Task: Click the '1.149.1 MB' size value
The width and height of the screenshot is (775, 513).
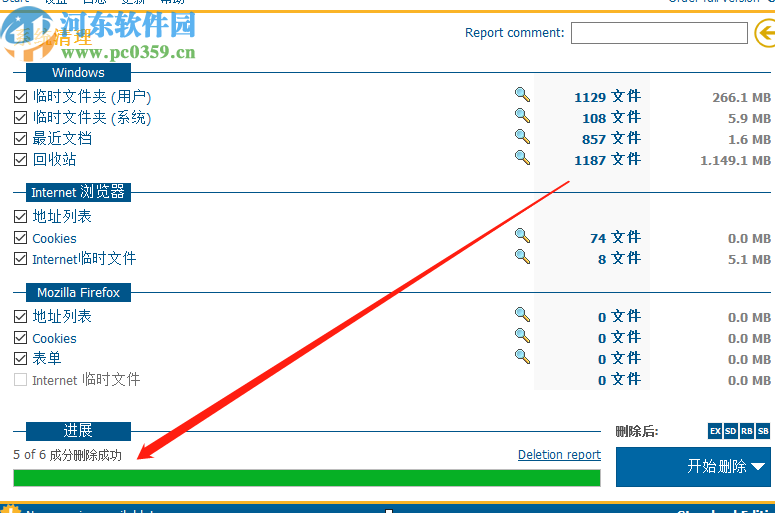Action: click(735, 161)
